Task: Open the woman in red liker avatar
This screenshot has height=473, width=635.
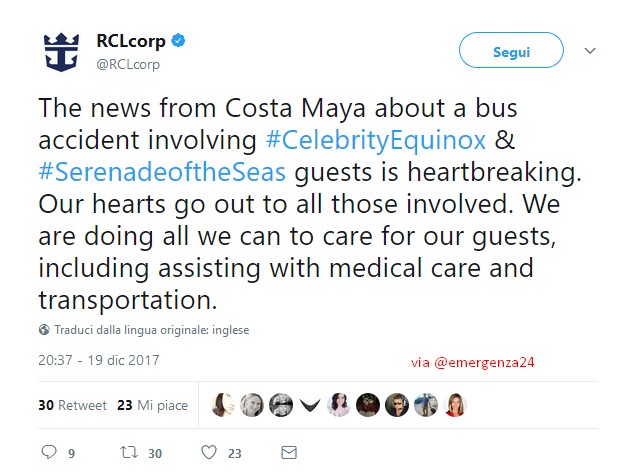Action: coord(455,405)
